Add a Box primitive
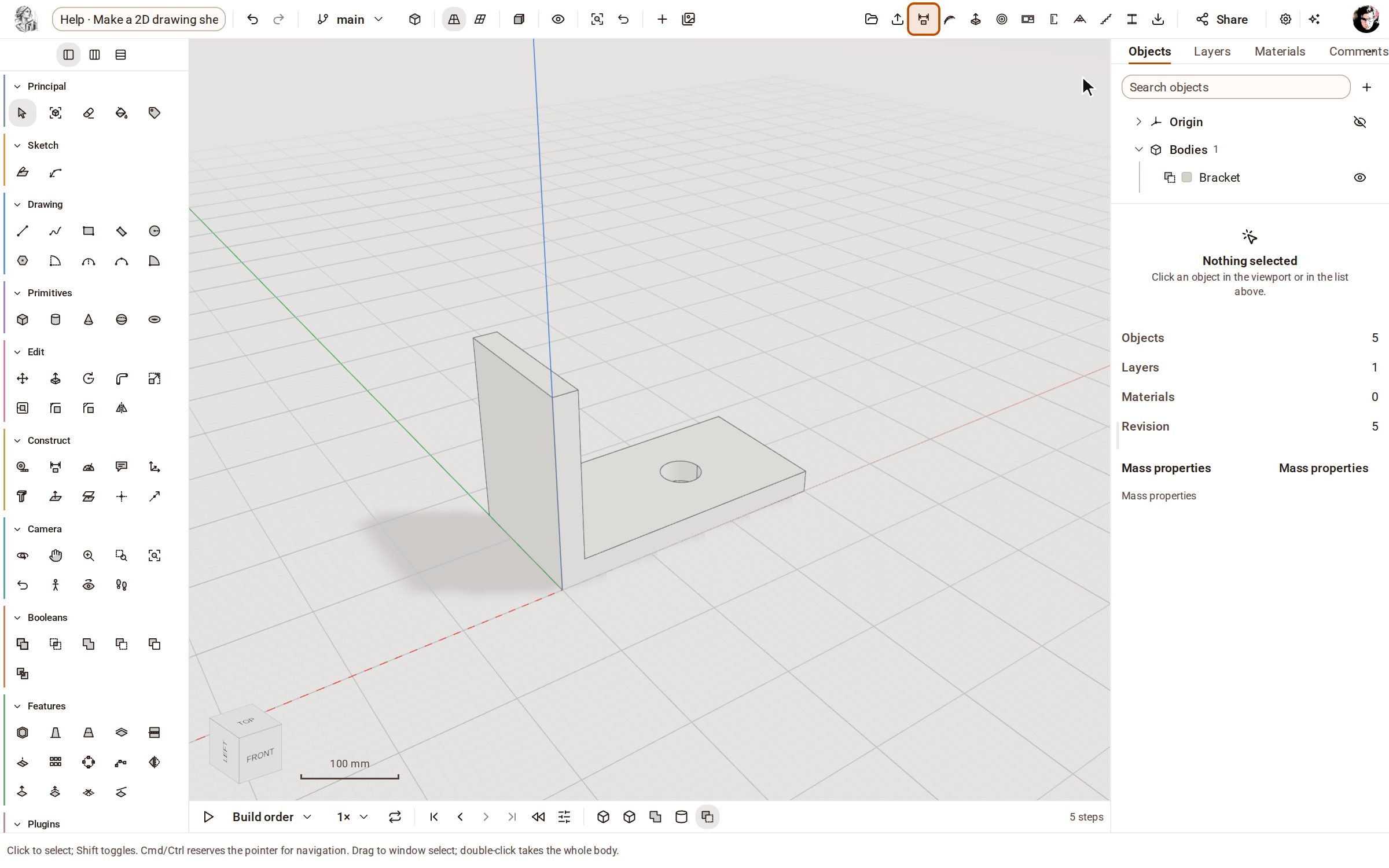 click(23, 319)
